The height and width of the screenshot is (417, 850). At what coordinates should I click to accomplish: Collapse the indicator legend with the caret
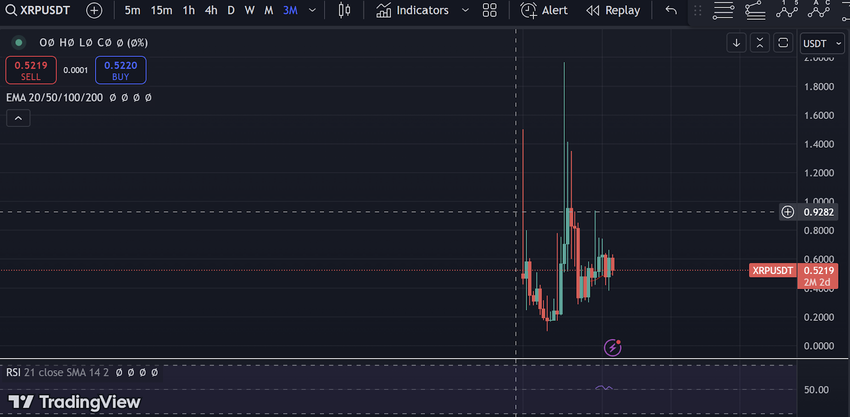coord(18,118)
